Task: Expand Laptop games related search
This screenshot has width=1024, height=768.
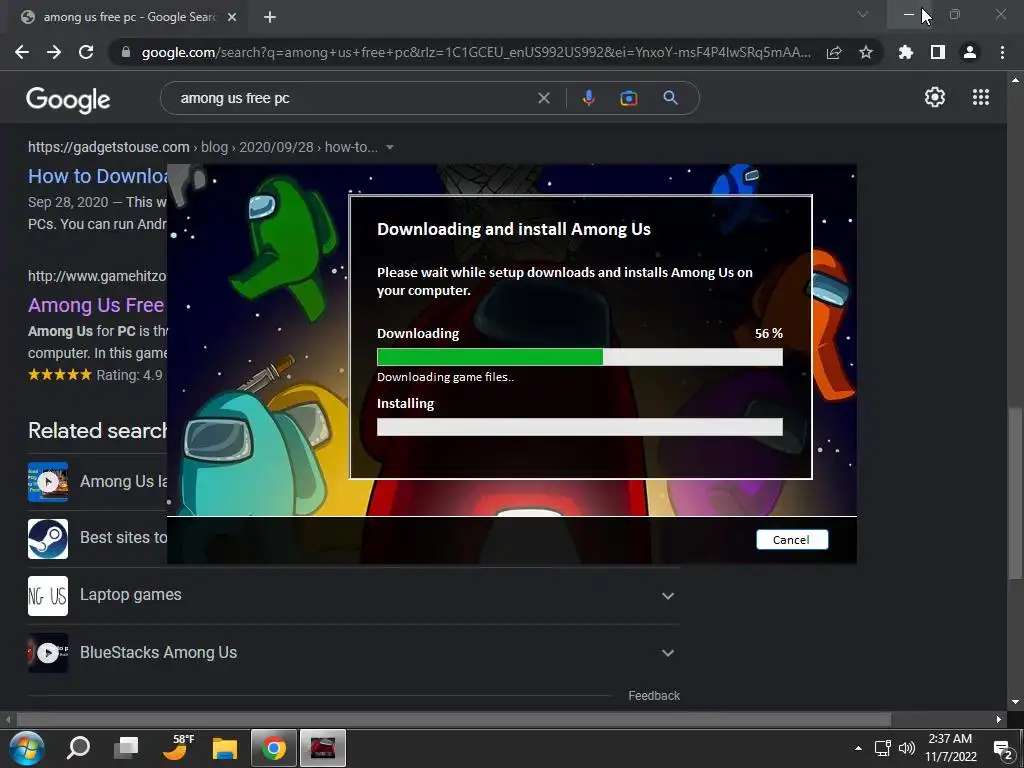Action: pyautogui.click(x=667, y=596)
